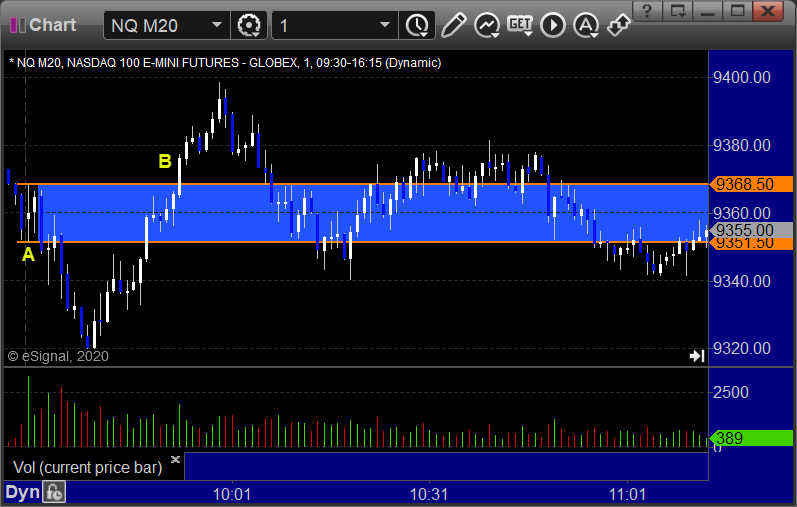Click the Chart window menu icon

click(x=18, y=25)
